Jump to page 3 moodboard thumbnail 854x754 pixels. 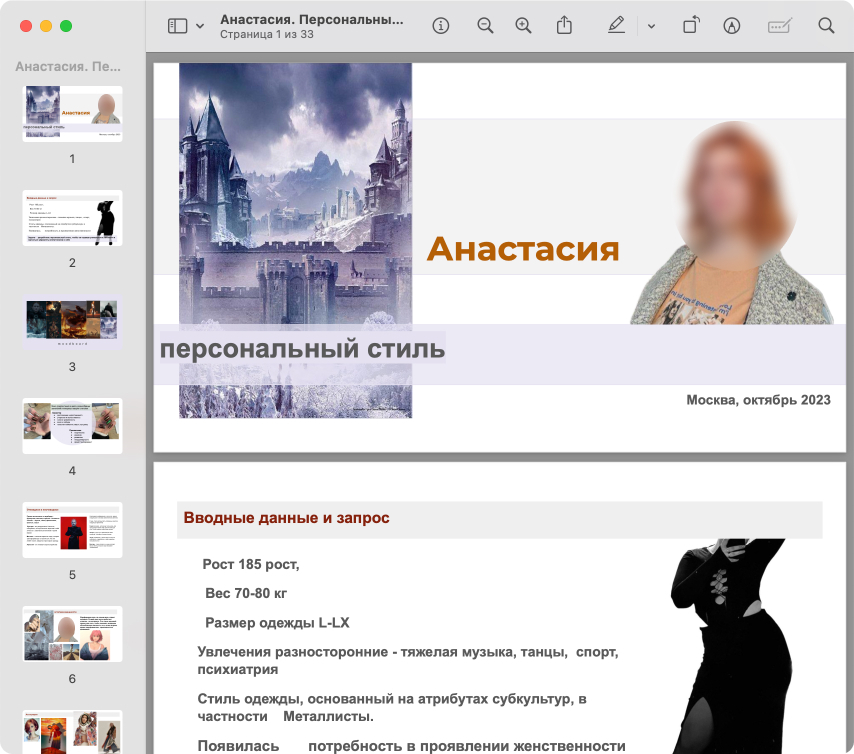pos(72,322)
